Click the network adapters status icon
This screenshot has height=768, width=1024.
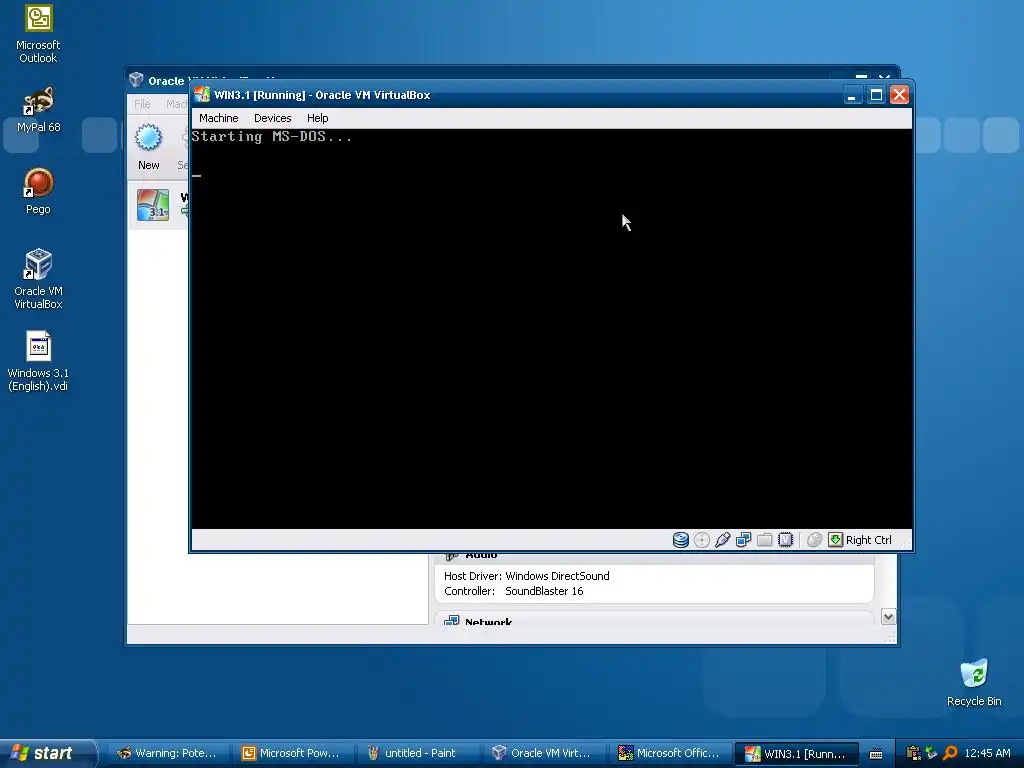[743, 540]
